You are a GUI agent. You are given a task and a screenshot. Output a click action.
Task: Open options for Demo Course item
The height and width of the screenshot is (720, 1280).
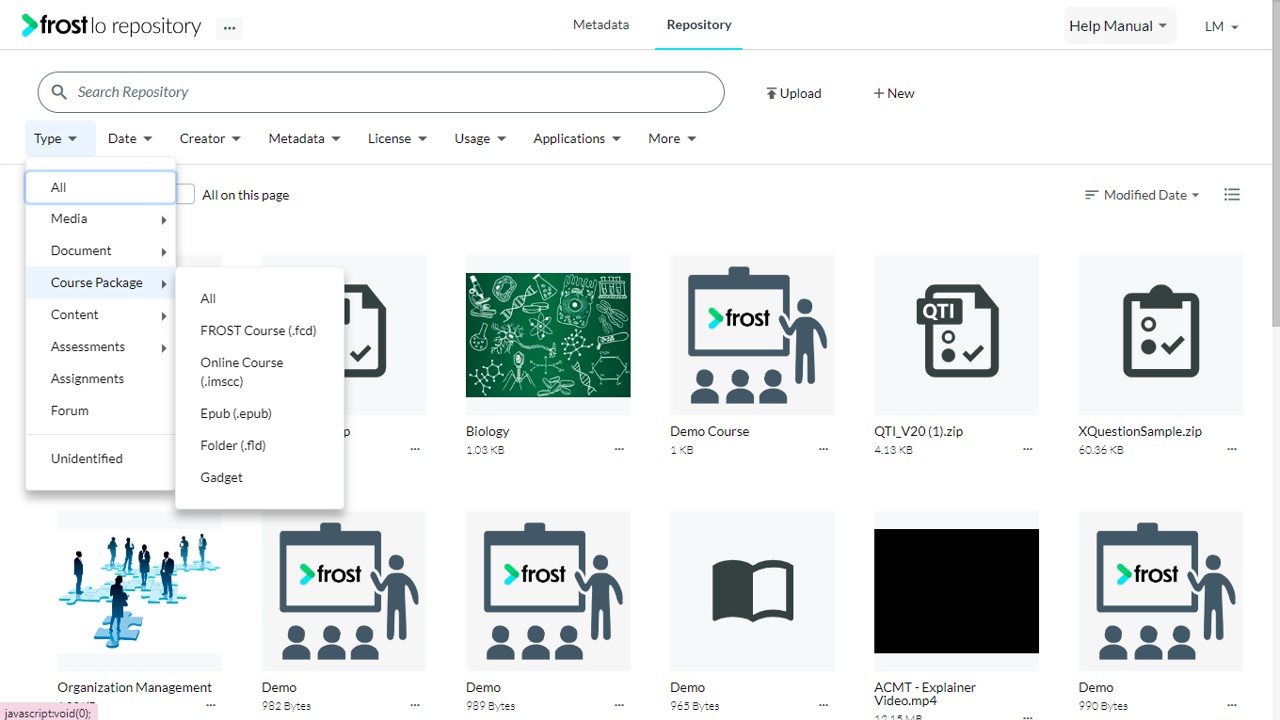click(823, 450)
